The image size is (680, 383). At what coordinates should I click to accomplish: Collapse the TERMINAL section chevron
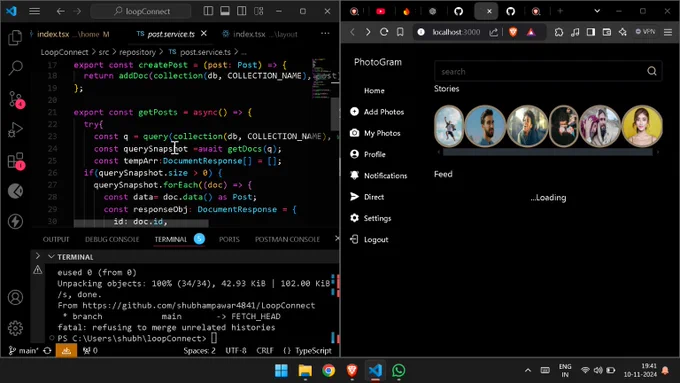[x=51, y=257]
